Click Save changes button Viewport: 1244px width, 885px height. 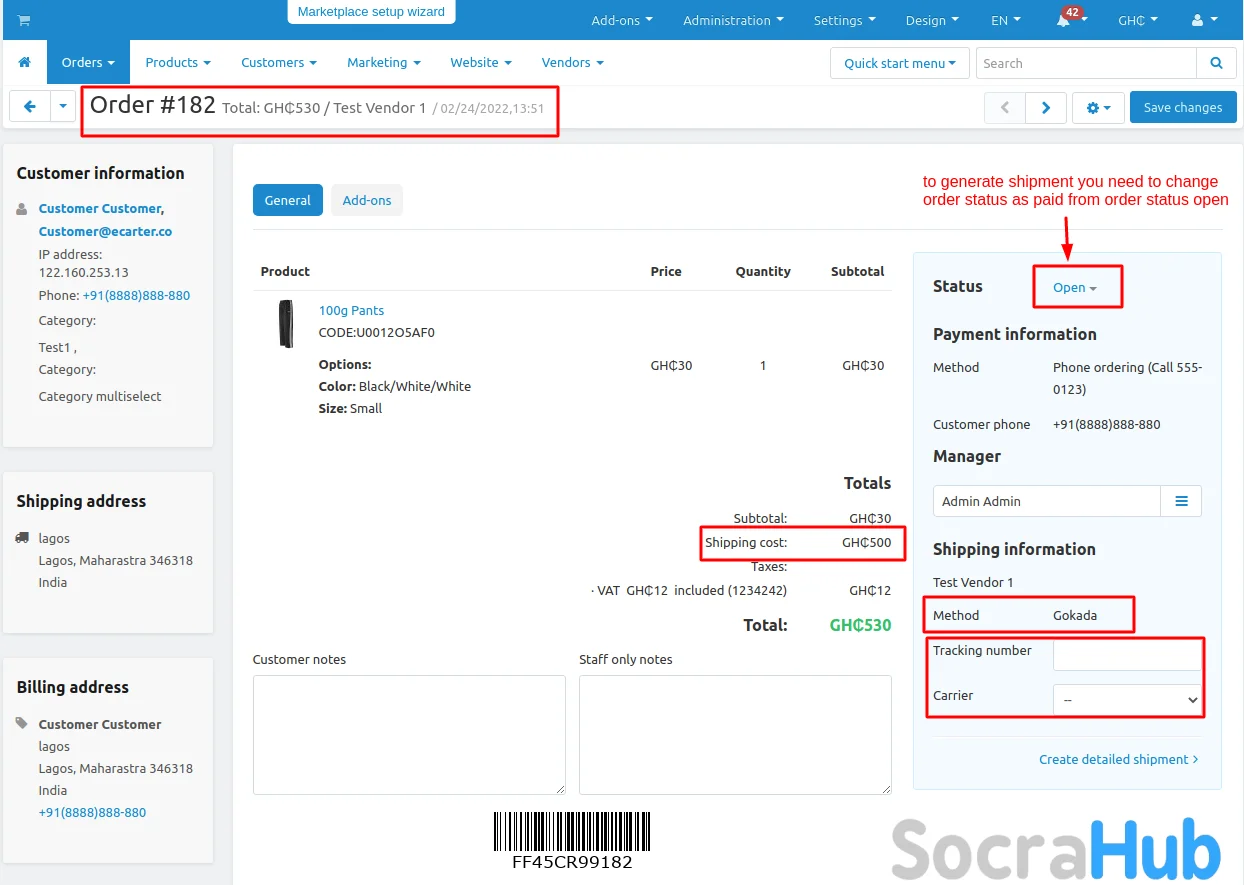pyautogui.click(x=1183, y=107)
